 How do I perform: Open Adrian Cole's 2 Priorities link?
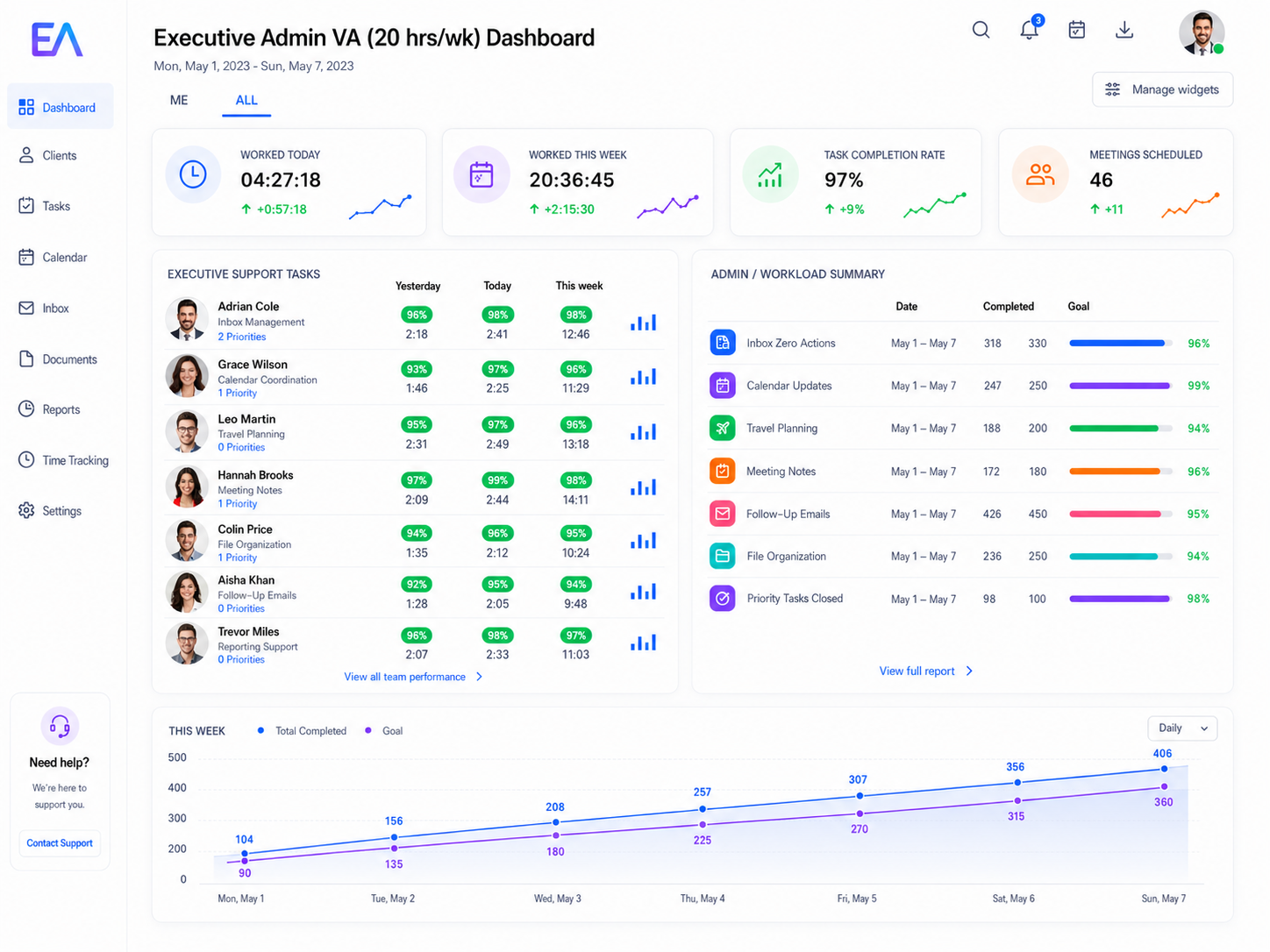[x=242, y=337]
